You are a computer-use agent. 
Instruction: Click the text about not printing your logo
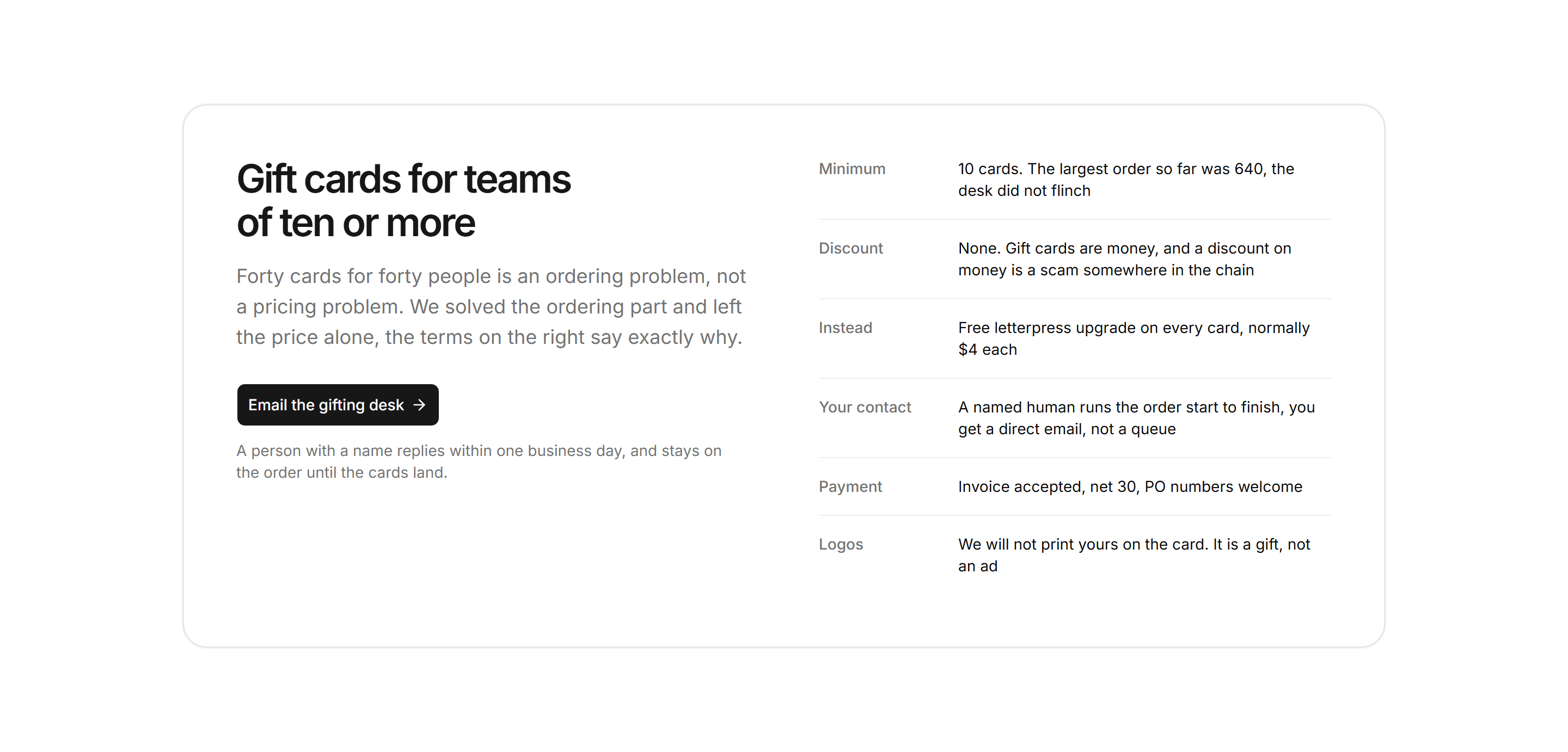(1134, 555)
